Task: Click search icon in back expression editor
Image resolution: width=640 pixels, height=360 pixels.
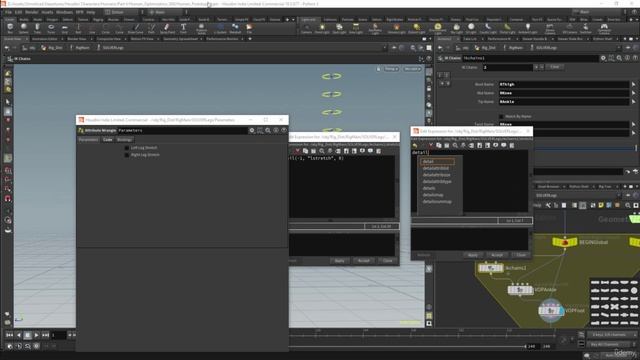Action: click(x=322, y=151)
